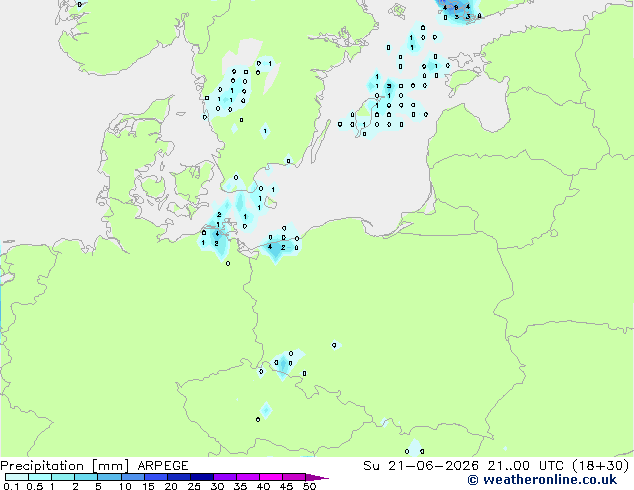Image resolution: width=634 pixels, height=490 pixels.
Task: Click the '15' legend scale value
Action: [148, 486]
